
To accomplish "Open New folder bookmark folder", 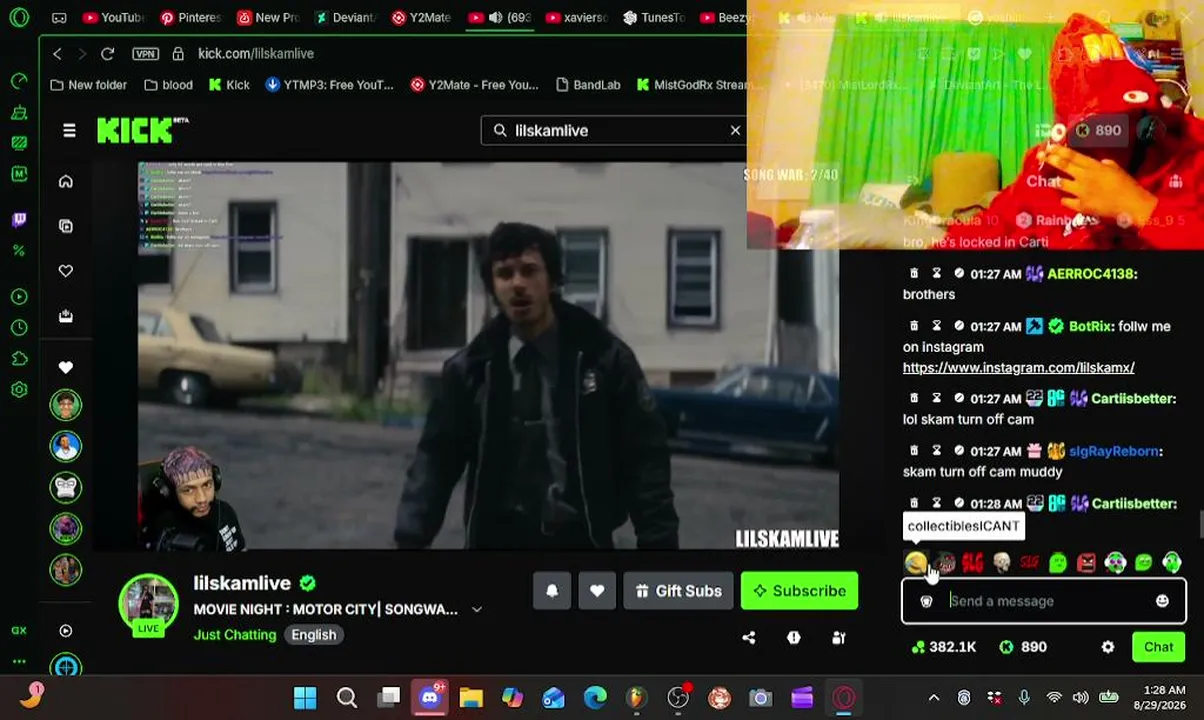I will pos(88,85).
